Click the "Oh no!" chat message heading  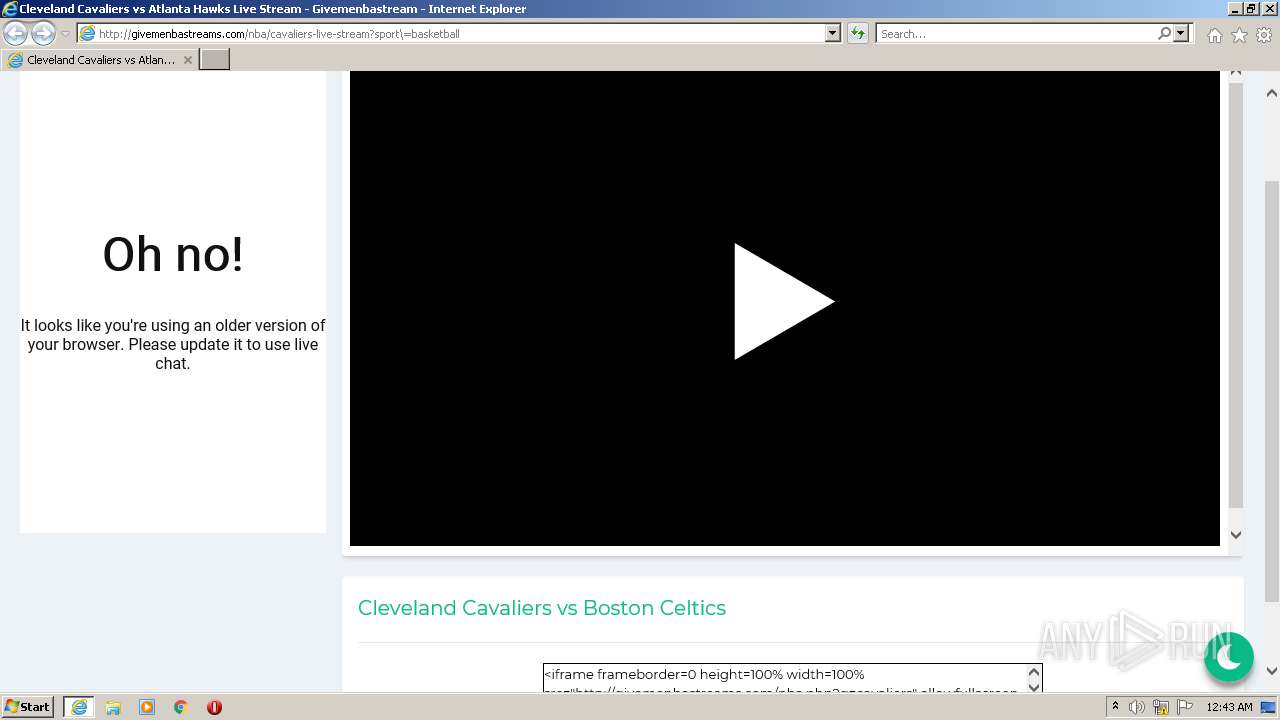pos(173,254)
